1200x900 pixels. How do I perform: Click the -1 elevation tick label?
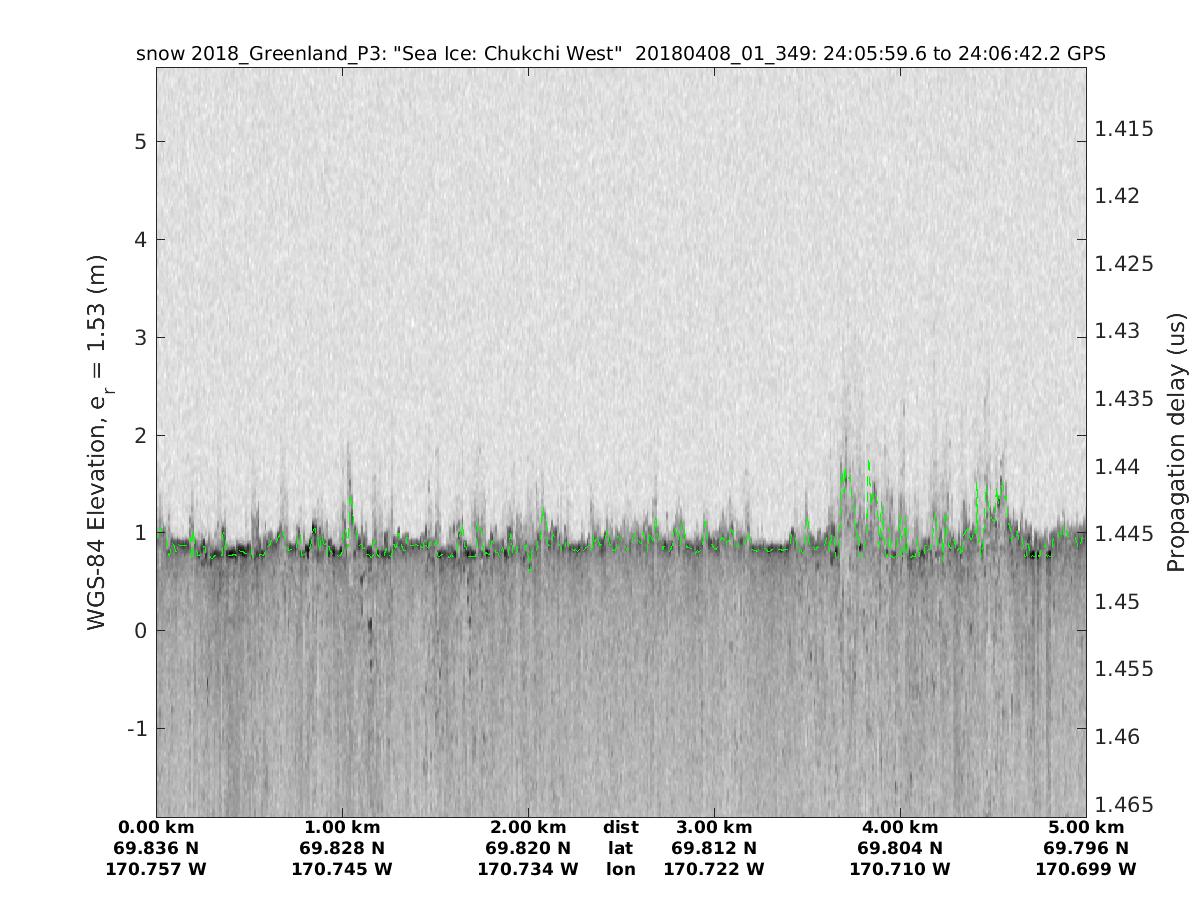[136, 728]
